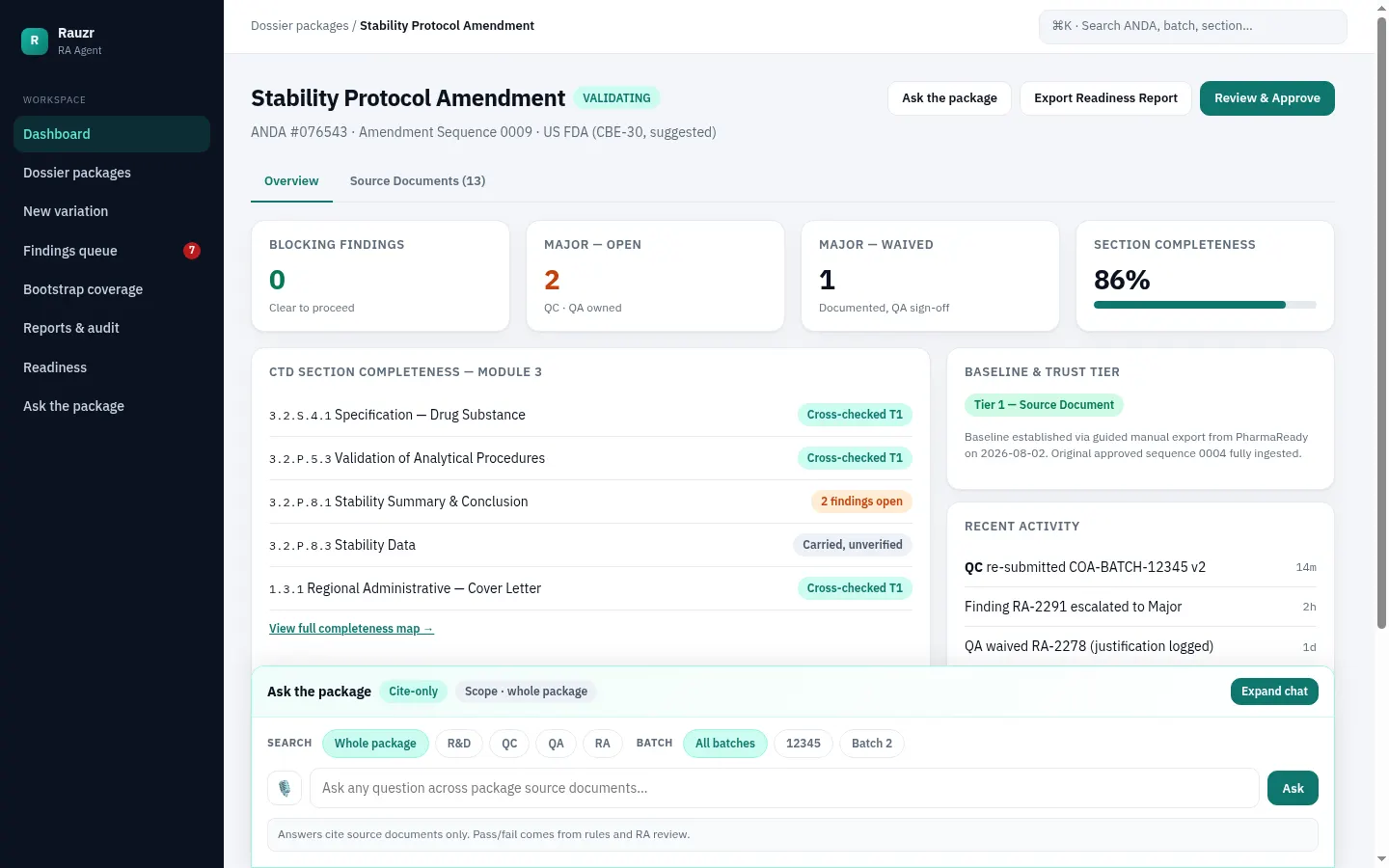Select the All batches filter
The width and height of the screenshot is (1389, 868).
coord(725,744)
